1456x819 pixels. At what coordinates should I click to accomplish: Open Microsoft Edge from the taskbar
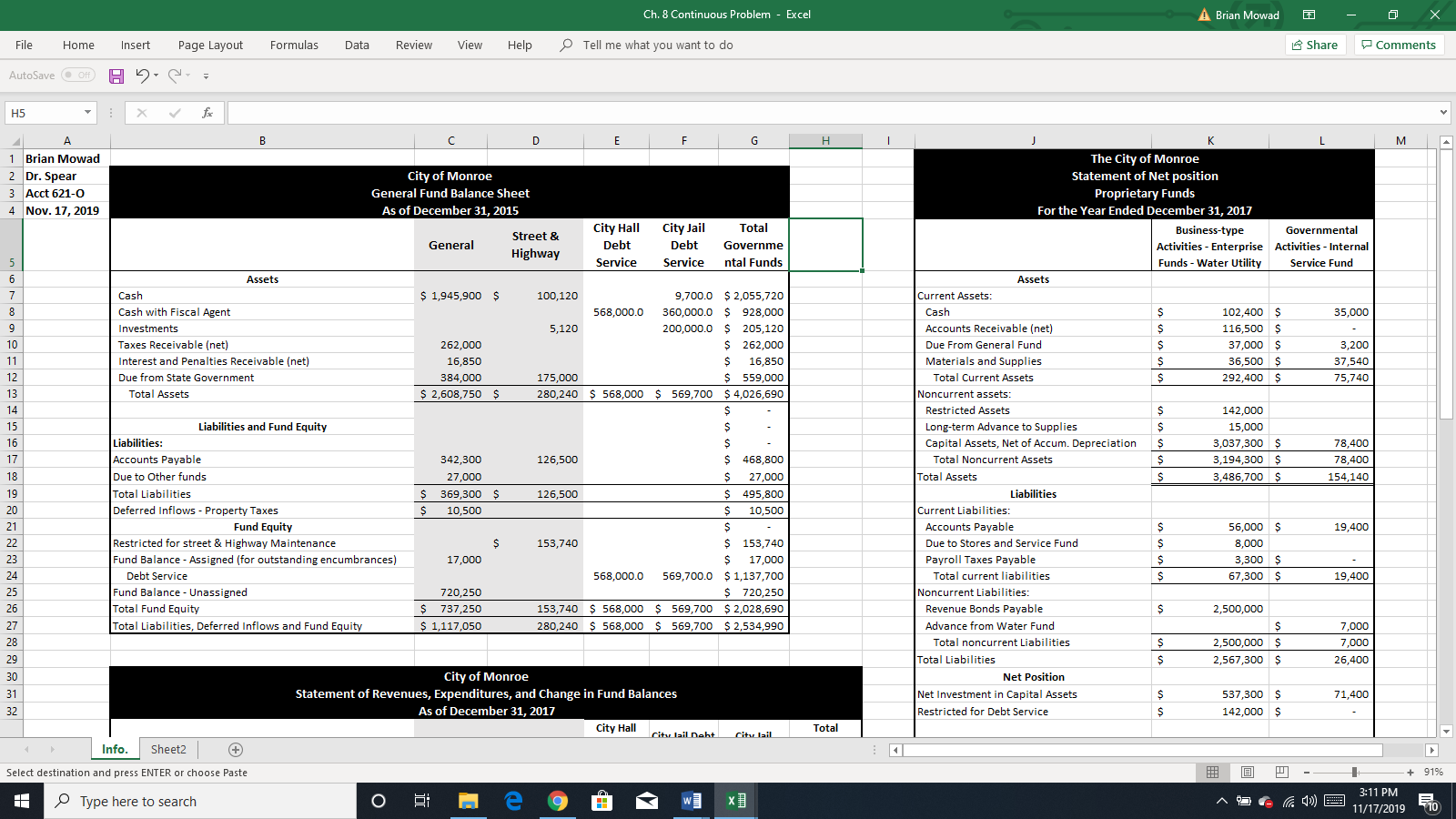[513, 801]
